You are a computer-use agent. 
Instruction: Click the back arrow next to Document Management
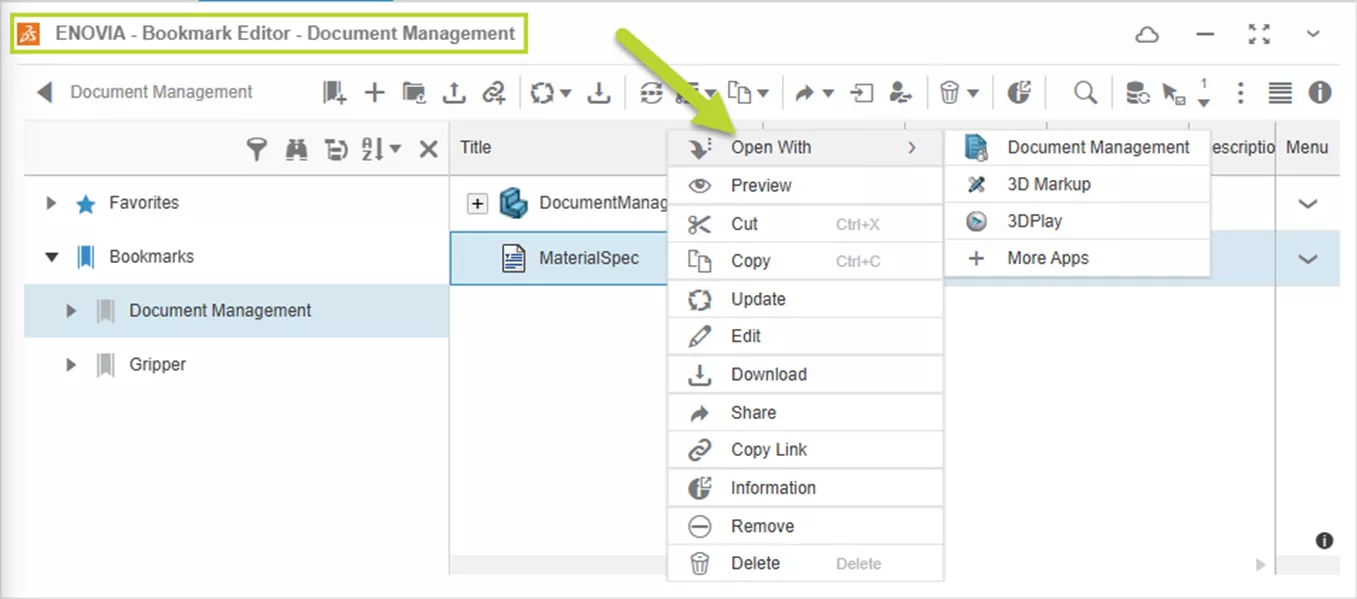tap(44, 92)
